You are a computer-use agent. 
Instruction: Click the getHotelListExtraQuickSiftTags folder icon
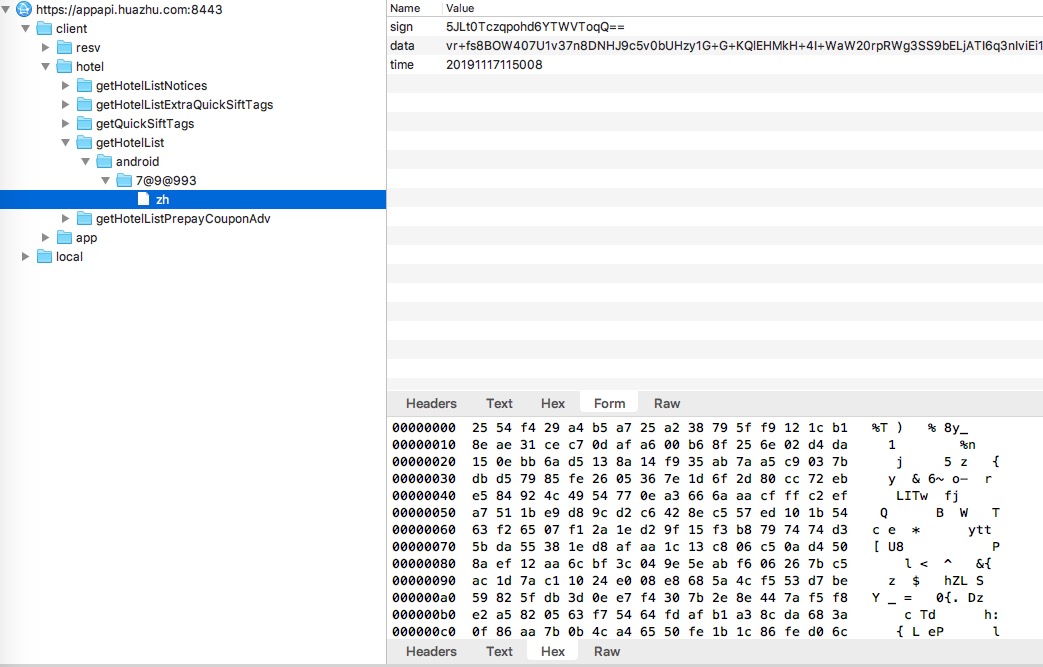coord(84,104)
